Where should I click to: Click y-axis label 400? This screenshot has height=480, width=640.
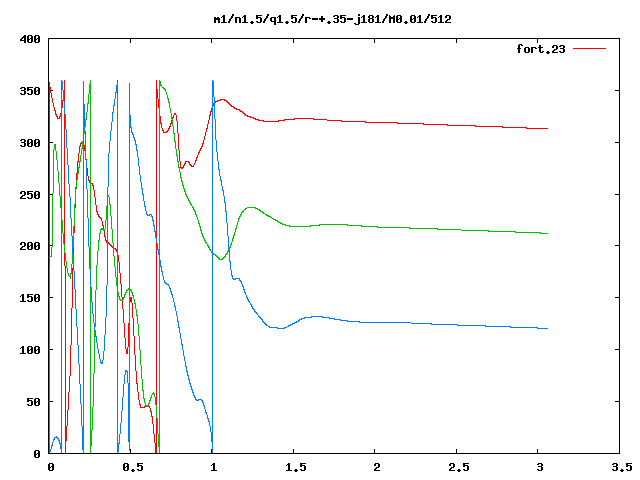[30, 39]
